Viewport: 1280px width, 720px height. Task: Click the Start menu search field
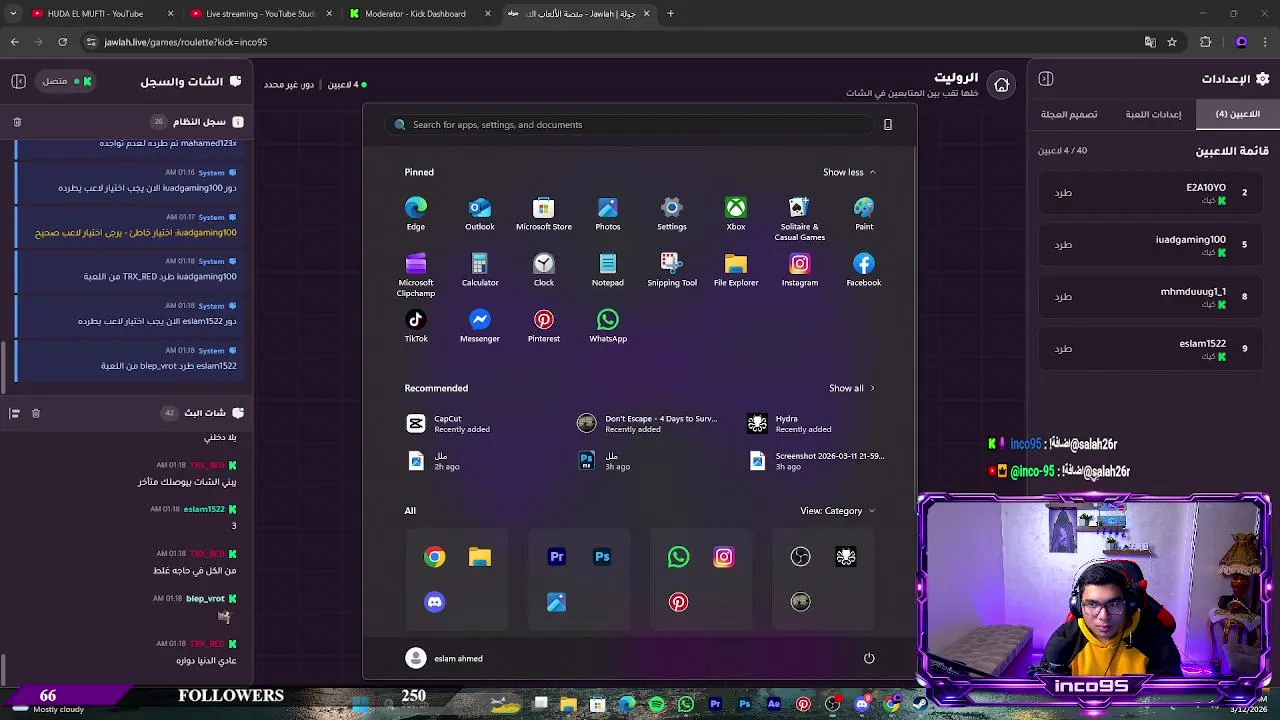(630, 125)
